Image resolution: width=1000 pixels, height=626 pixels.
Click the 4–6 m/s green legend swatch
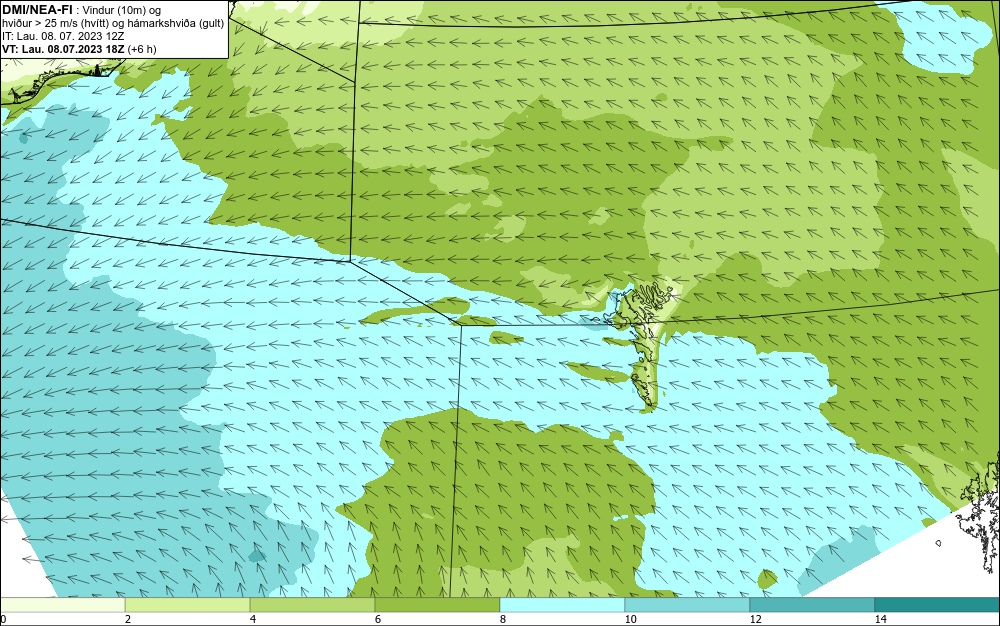312,605
